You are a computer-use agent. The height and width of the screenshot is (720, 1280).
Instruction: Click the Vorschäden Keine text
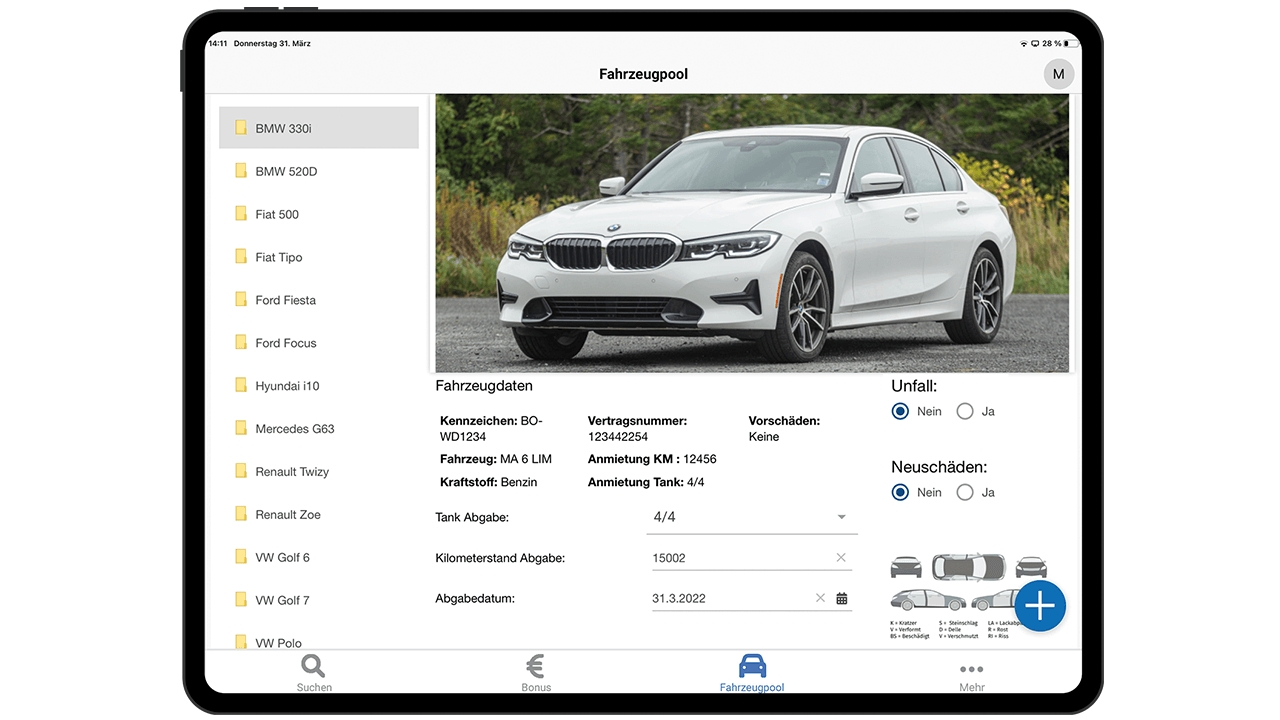point(784,429)
